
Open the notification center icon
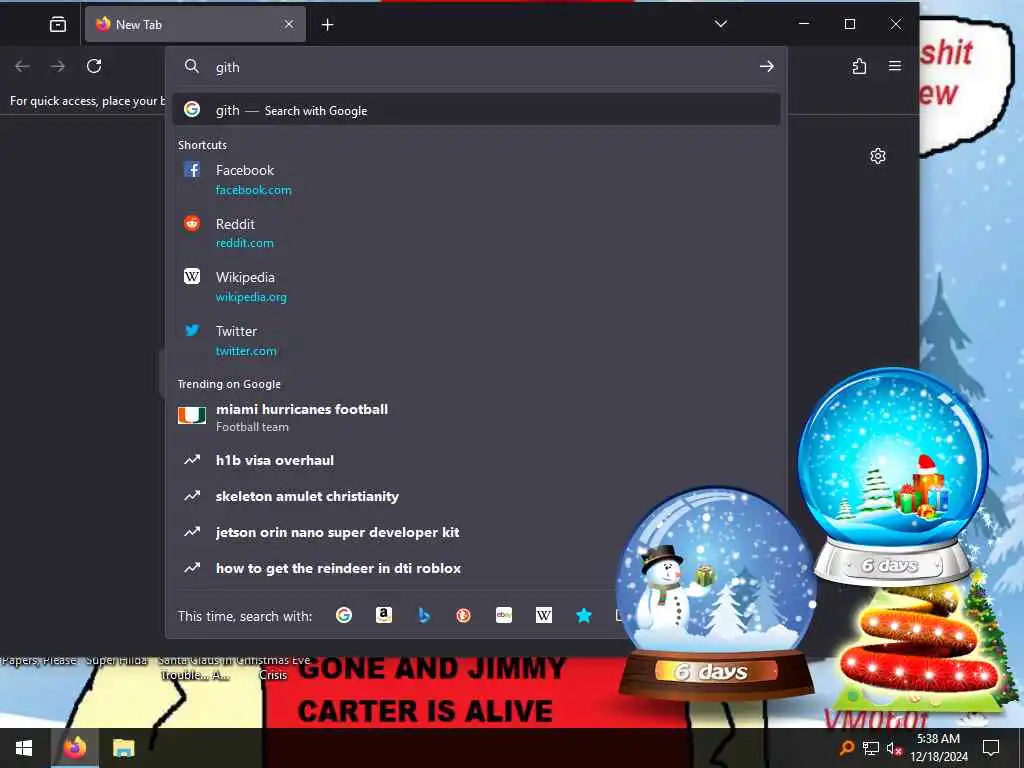(x=991, y=748)
